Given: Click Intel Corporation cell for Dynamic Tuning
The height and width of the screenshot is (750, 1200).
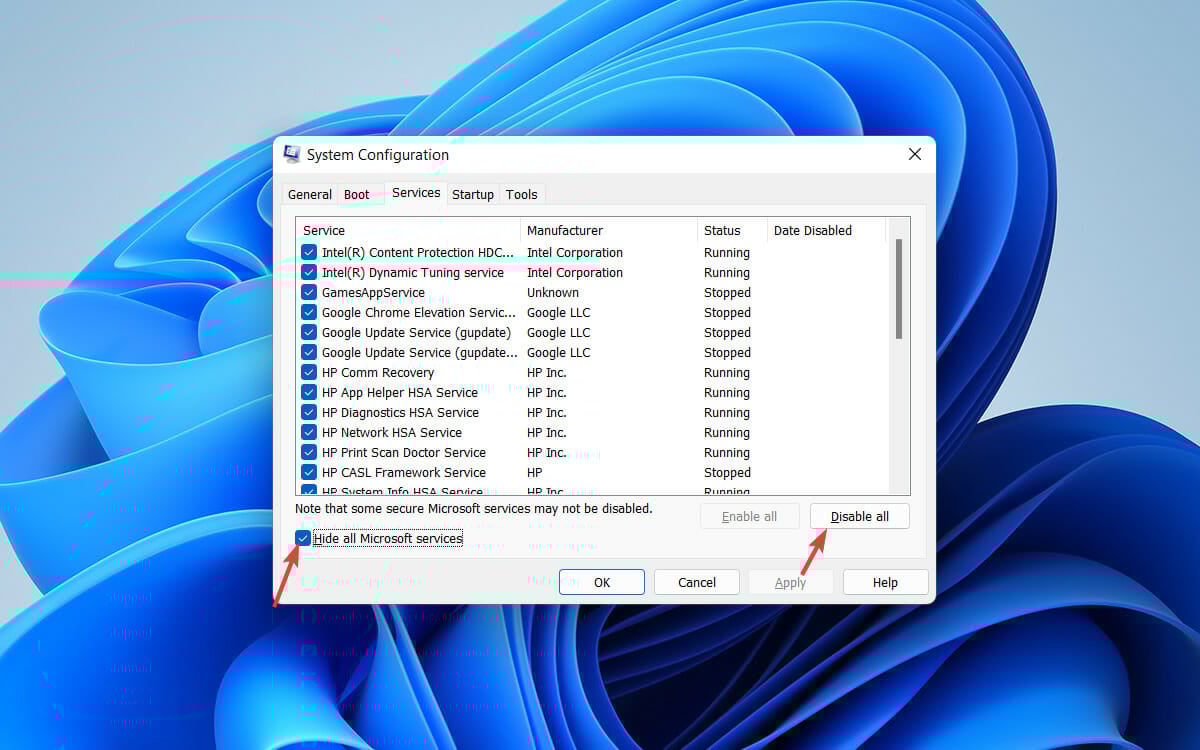Looking at the screenshot, I should pyautogui.click(x=575, y=273).
